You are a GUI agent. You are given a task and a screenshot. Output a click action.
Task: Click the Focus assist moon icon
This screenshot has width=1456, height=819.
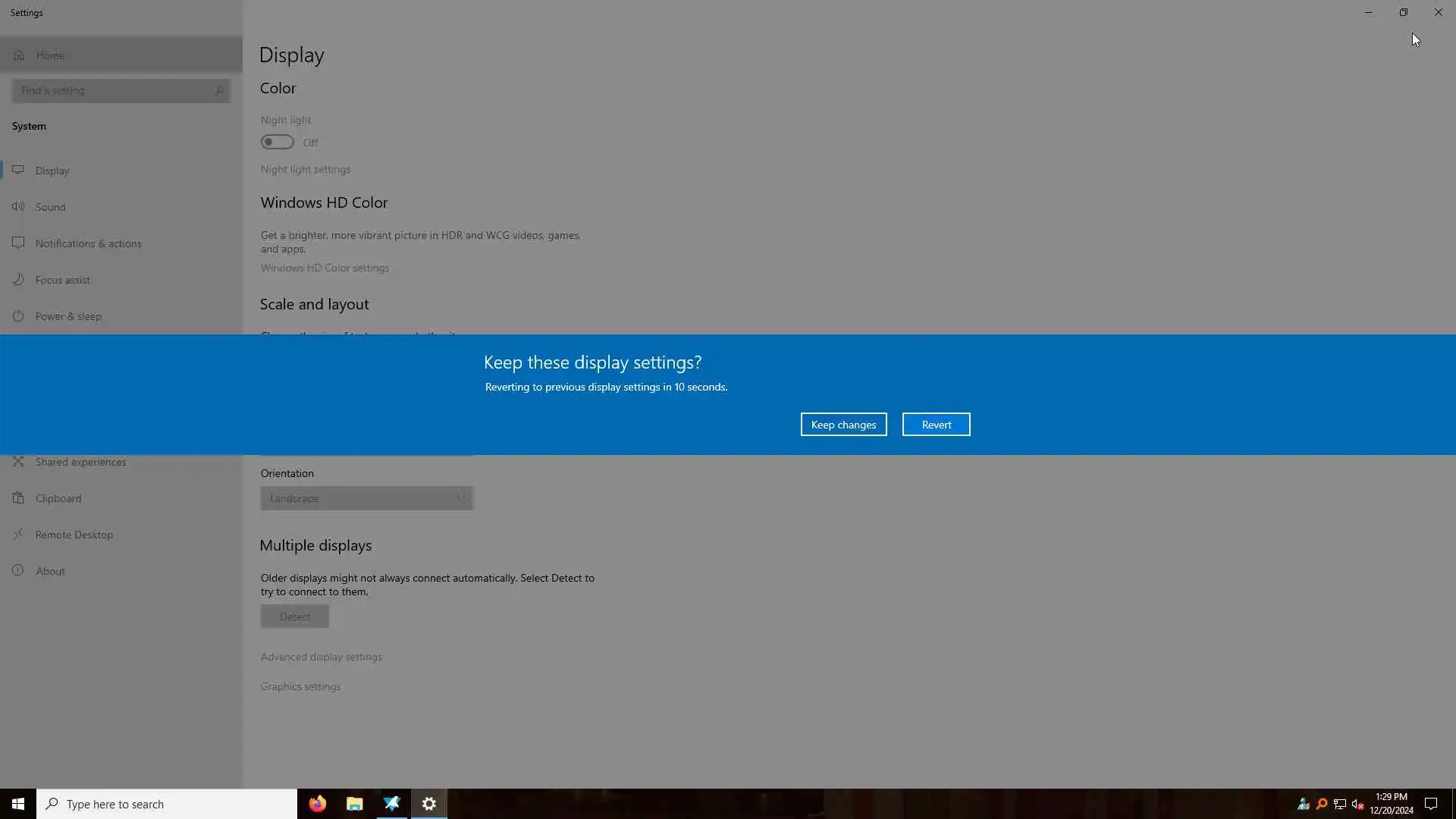(18, 279)
